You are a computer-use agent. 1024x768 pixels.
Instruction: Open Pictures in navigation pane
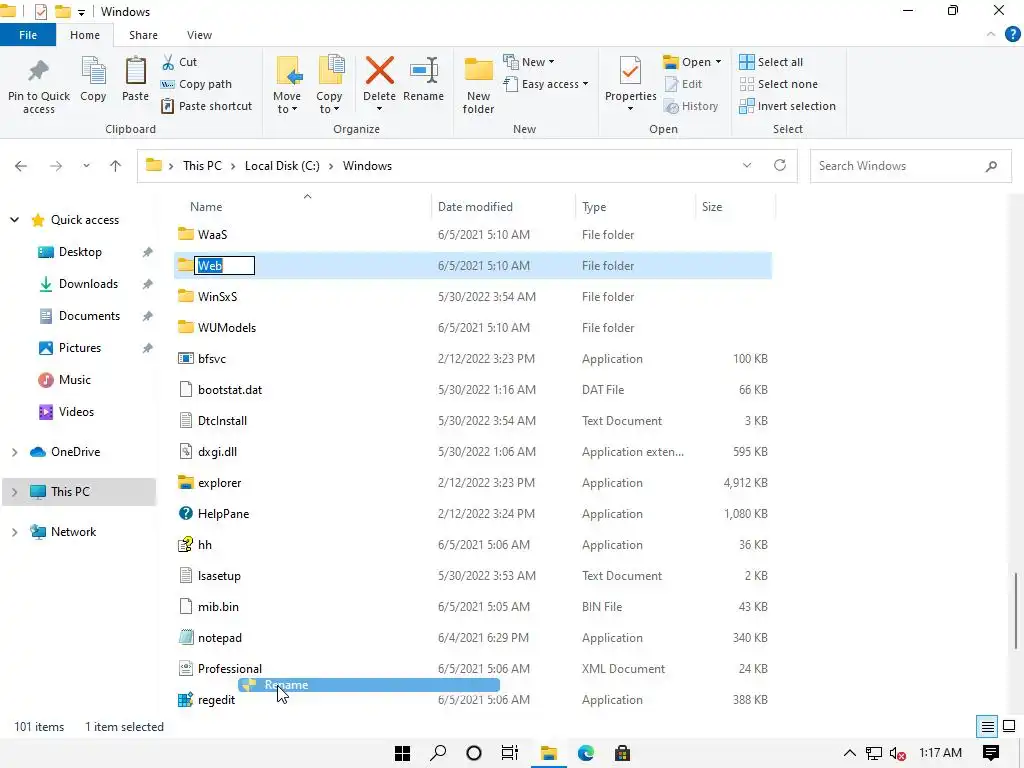(x=80, y=348)
